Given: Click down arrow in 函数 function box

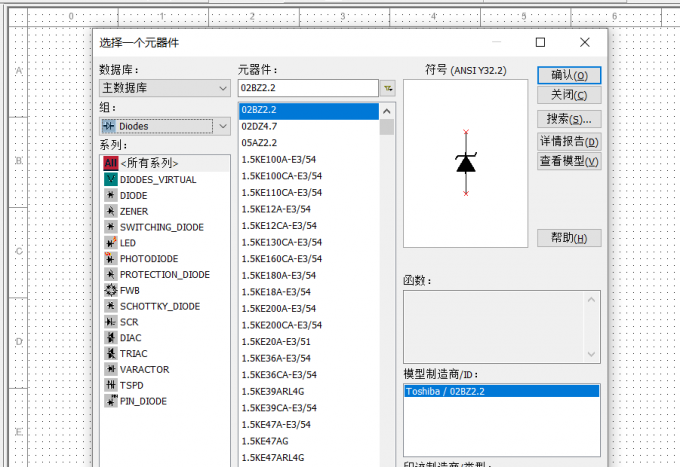Looking at the screenshot, I should pyautogui.click(x=591, y=354).
